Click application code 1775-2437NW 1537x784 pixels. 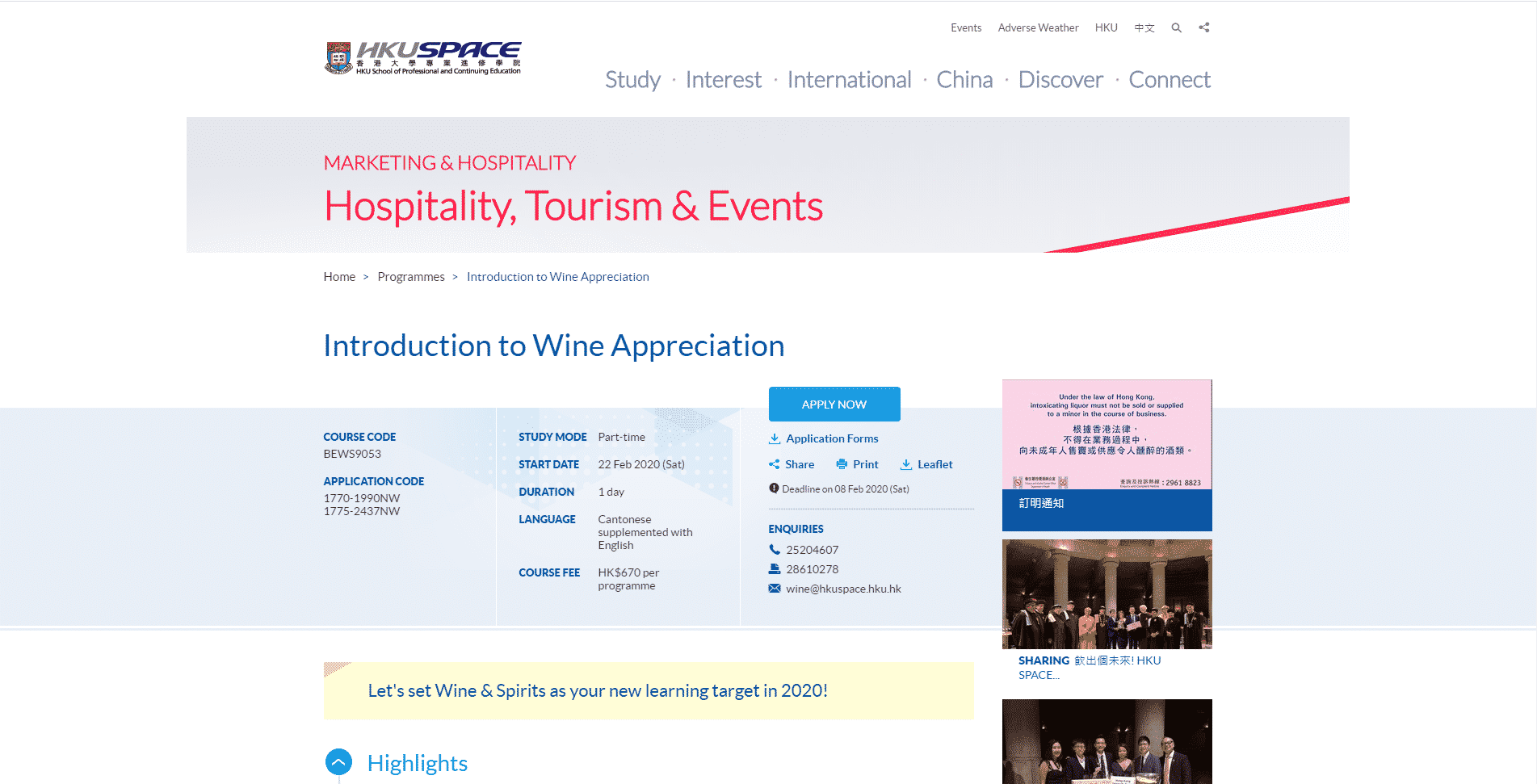point(362,511)
